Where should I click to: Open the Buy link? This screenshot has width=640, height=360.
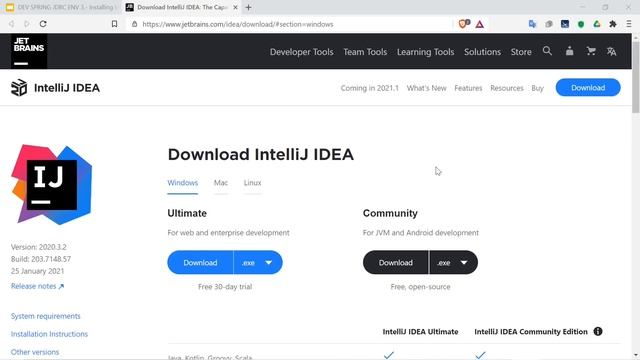tap(537, 88)
